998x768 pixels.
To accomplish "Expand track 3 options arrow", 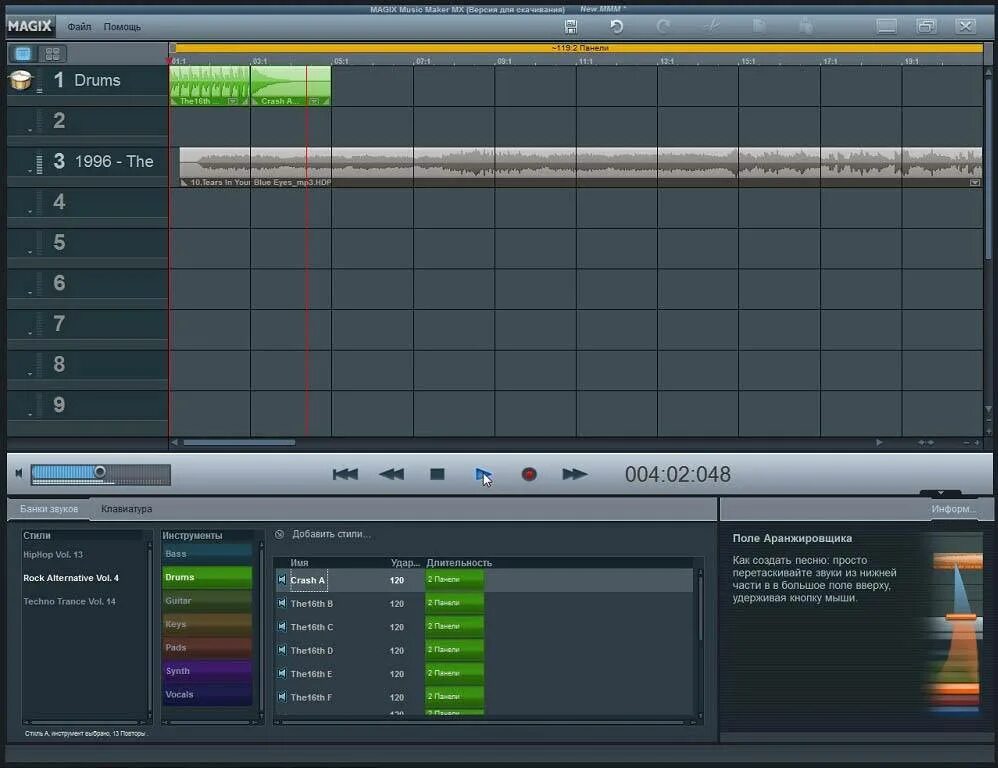I will (x=30, y=171).
